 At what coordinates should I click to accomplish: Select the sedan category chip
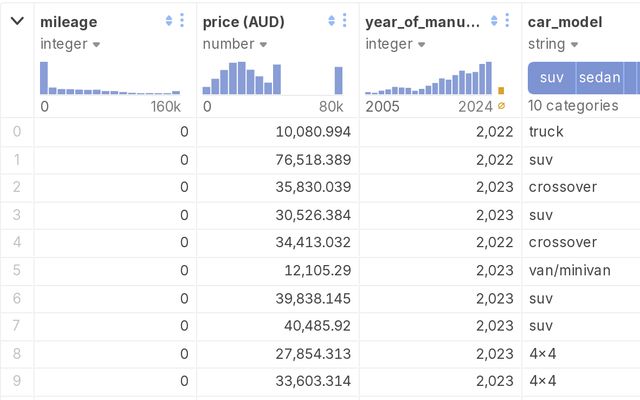(x=599, y=78)
